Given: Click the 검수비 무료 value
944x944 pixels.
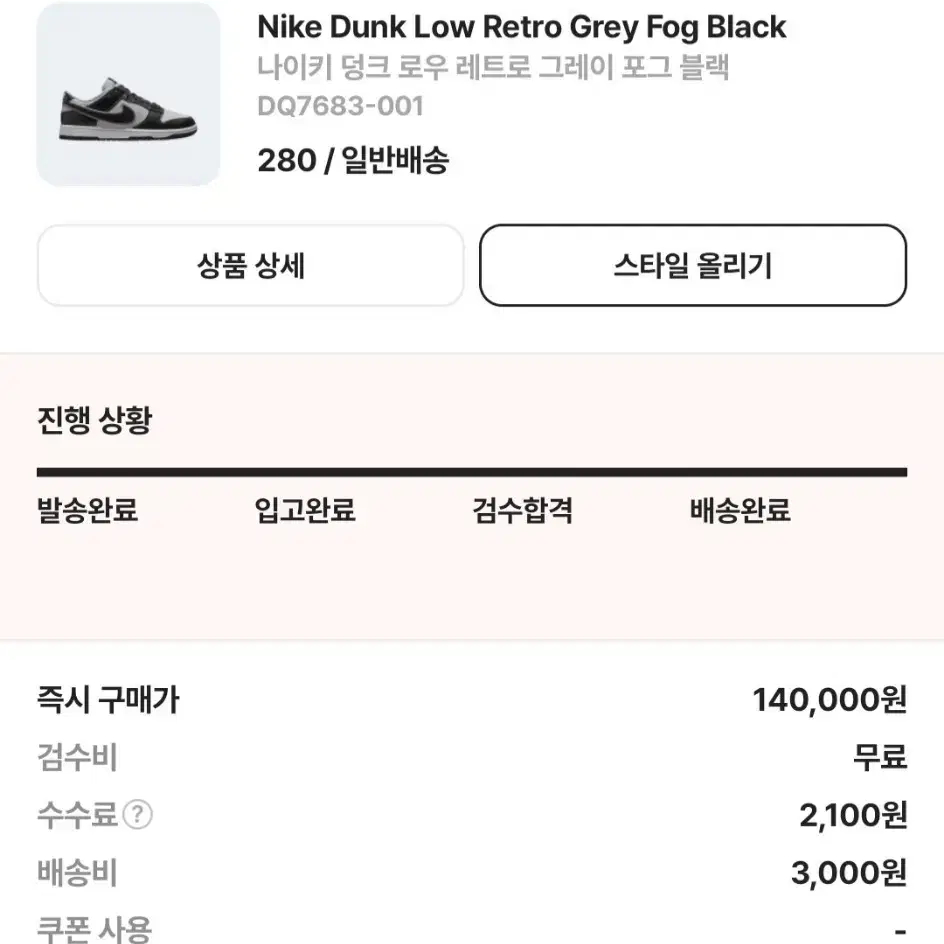Looking at the screenshot, I should (880, 757).
